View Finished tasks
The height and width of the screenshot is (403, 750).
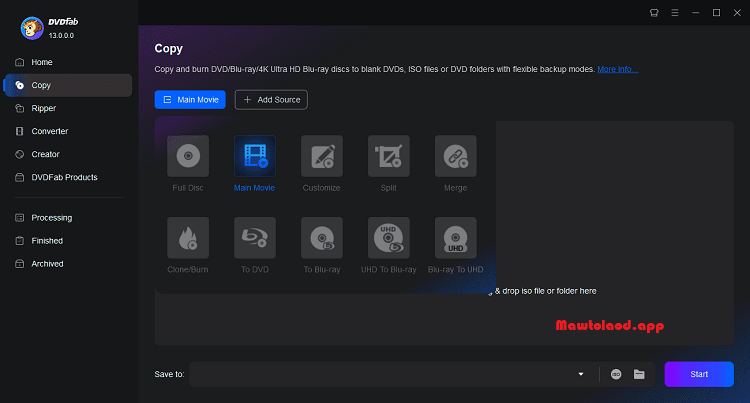(x=67, y=240)
